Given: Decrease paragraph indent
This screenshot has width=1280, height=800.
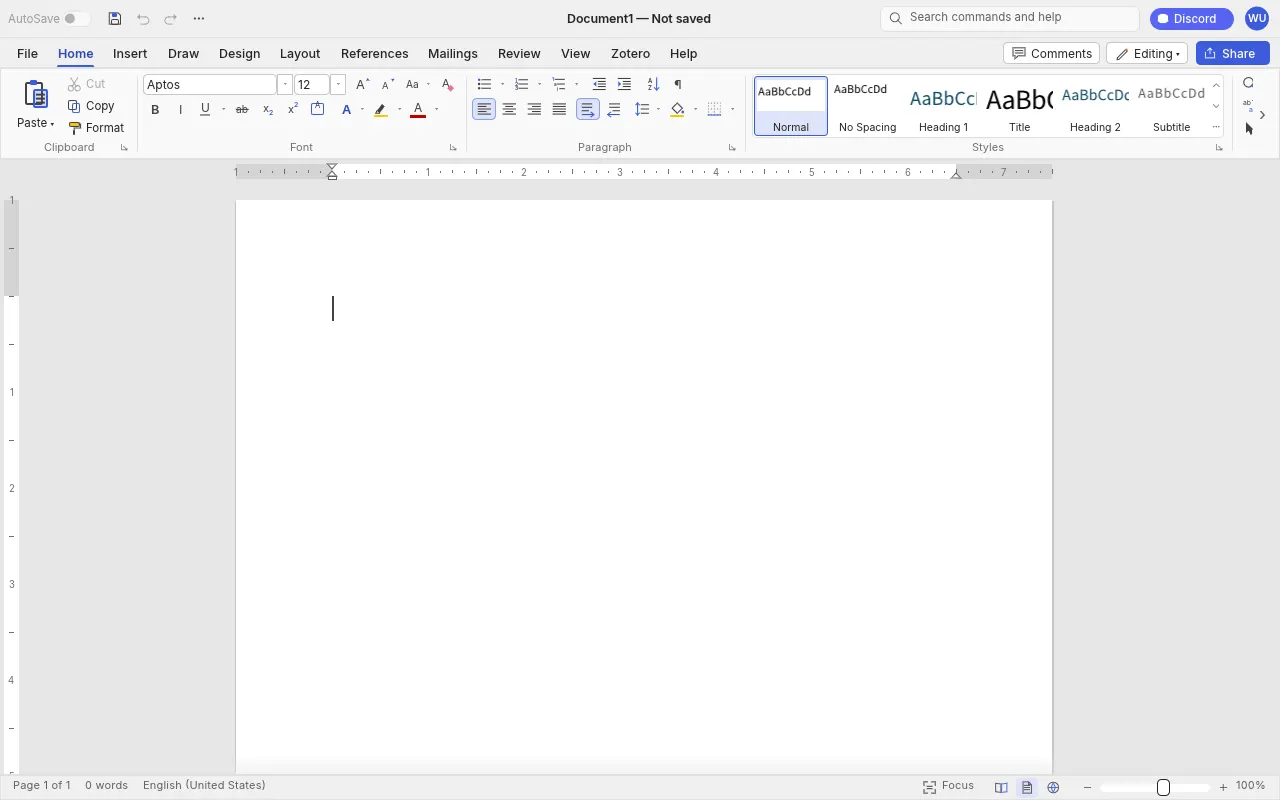Looking at the screenshot, I should tap(599, 85).
